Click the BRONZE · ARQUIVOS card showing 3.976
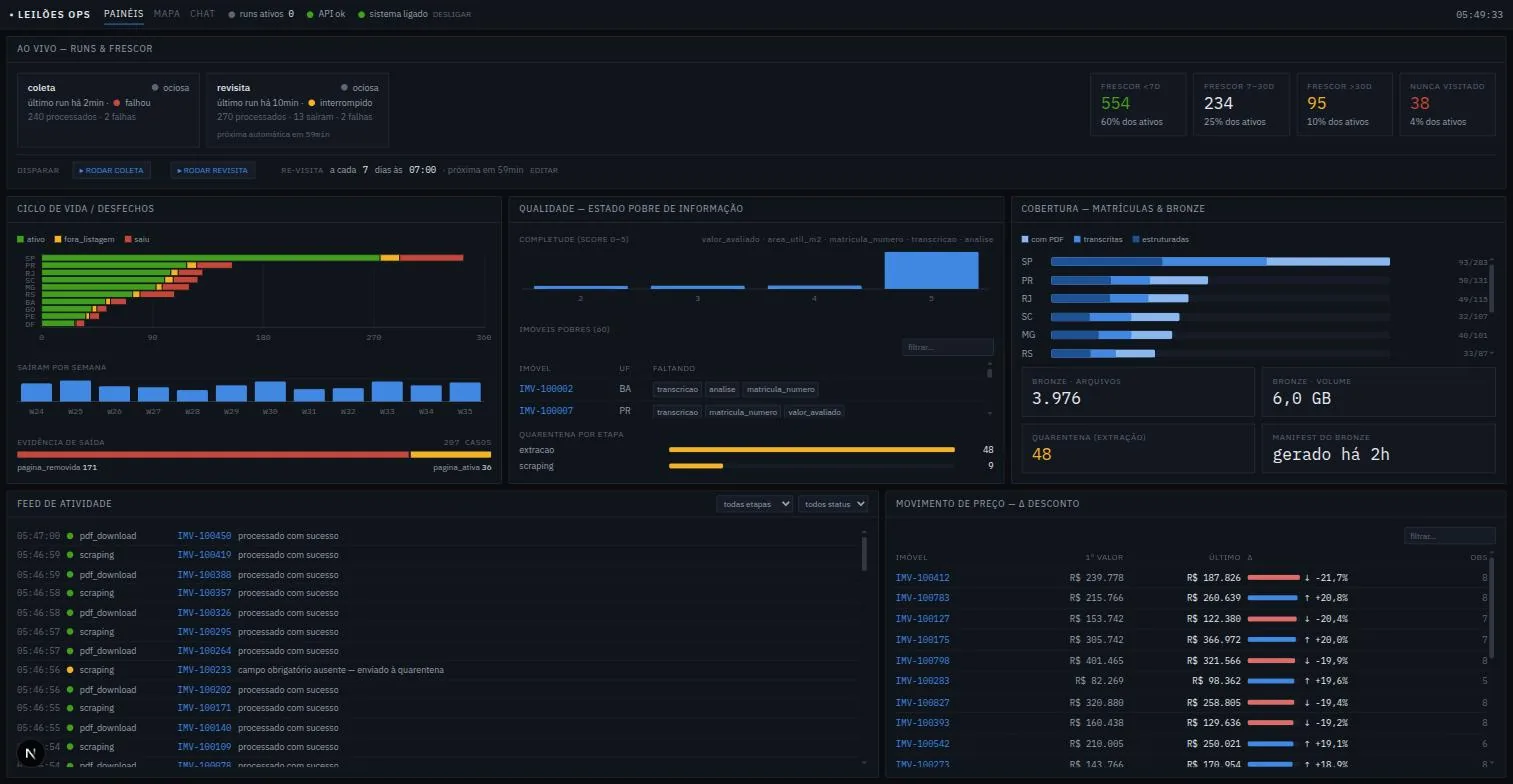The image size is (1513, 784). click(x=1138, y=392)
